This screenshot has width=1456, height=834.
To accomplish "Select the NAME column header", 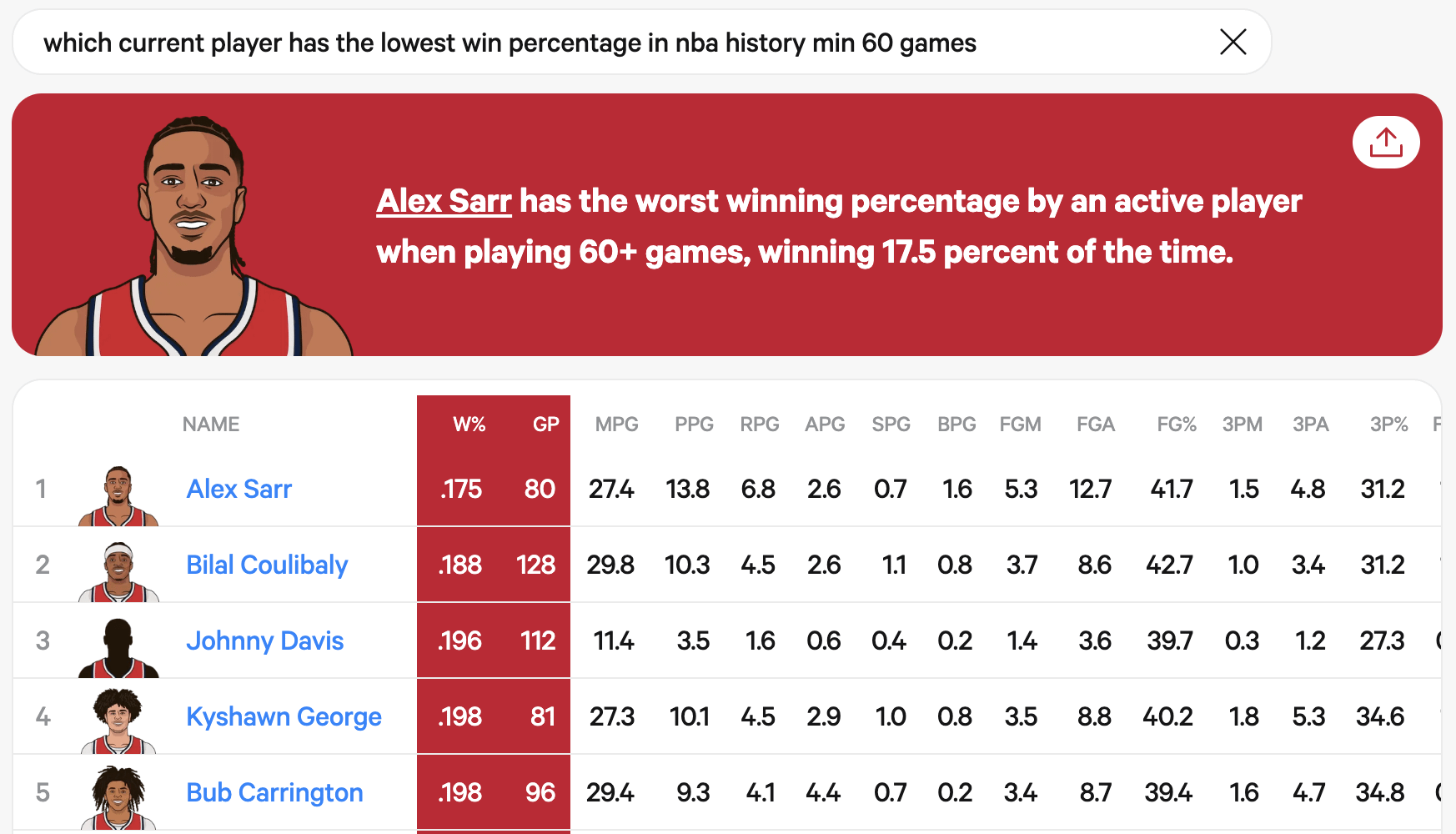I will [x=210, y=424].
